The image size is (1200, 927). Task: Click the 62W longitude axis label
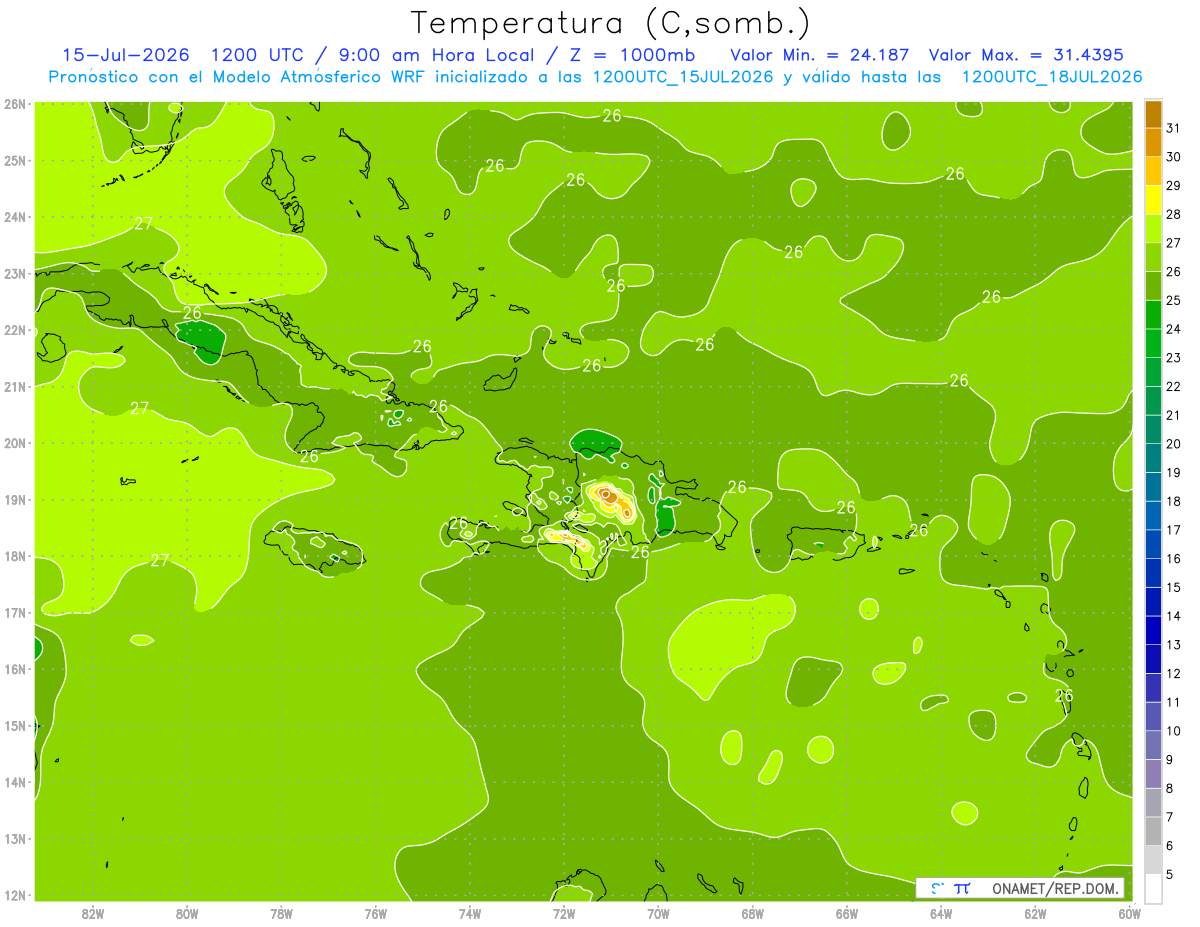[1035, 914]
